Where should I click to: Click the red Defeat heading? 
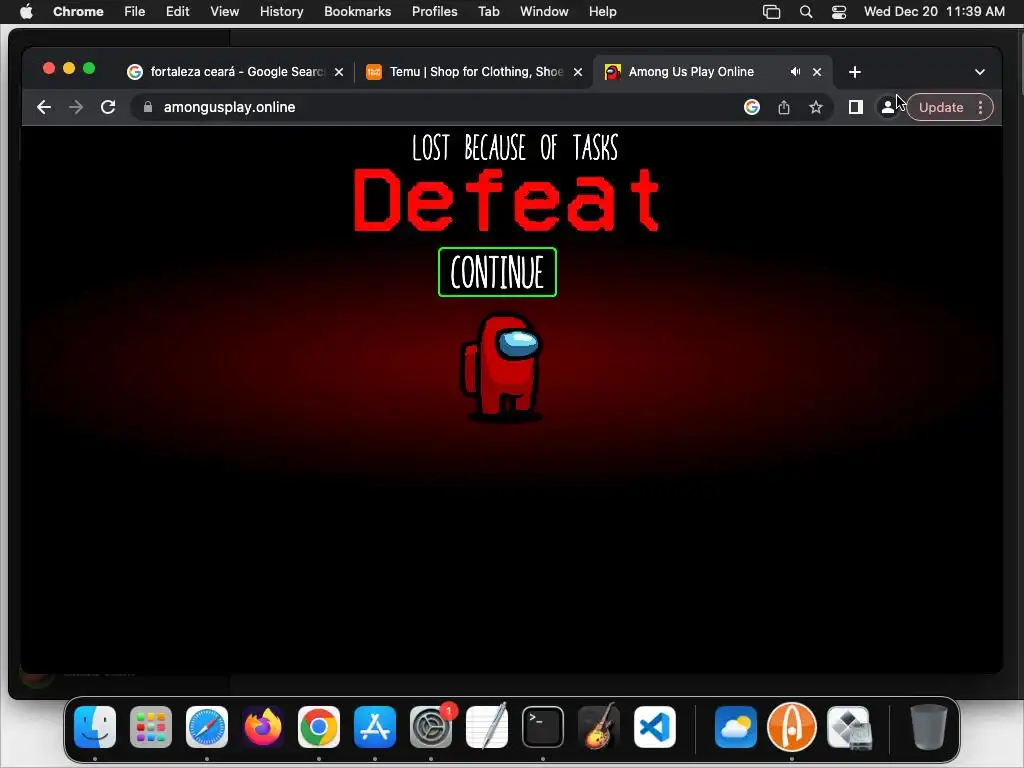tap(507, 200)
